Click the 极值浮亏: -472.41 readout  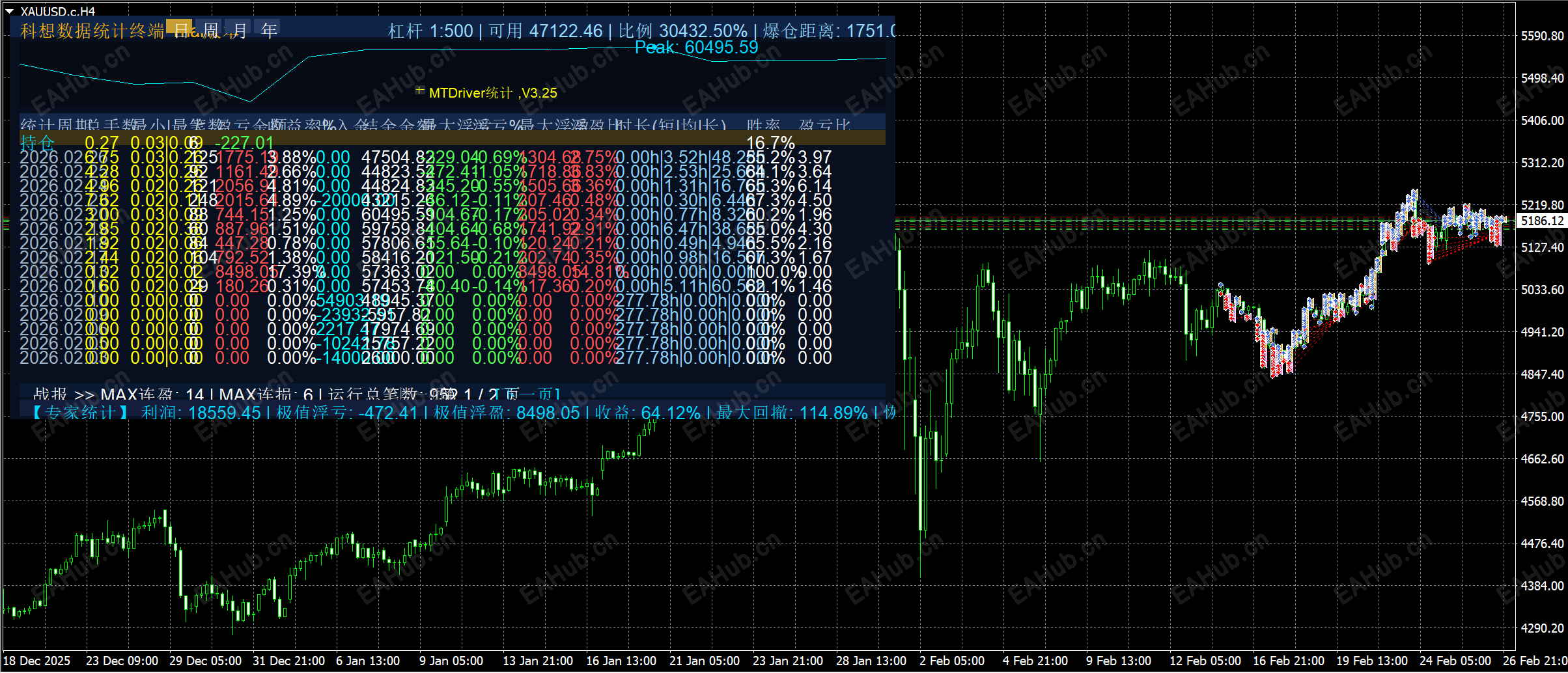point(347,413)
